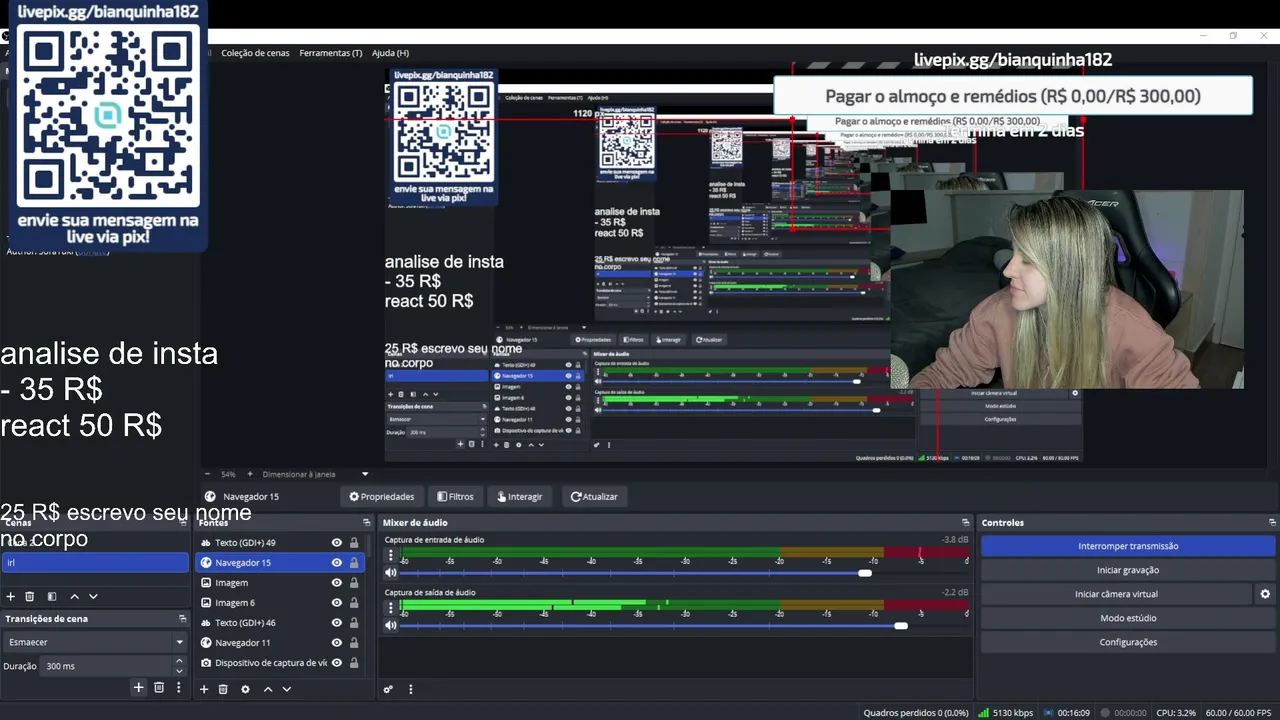The image size is (1280, 720).
Task: Zoom in the preview with plus
Action: (x=250, y=474)
